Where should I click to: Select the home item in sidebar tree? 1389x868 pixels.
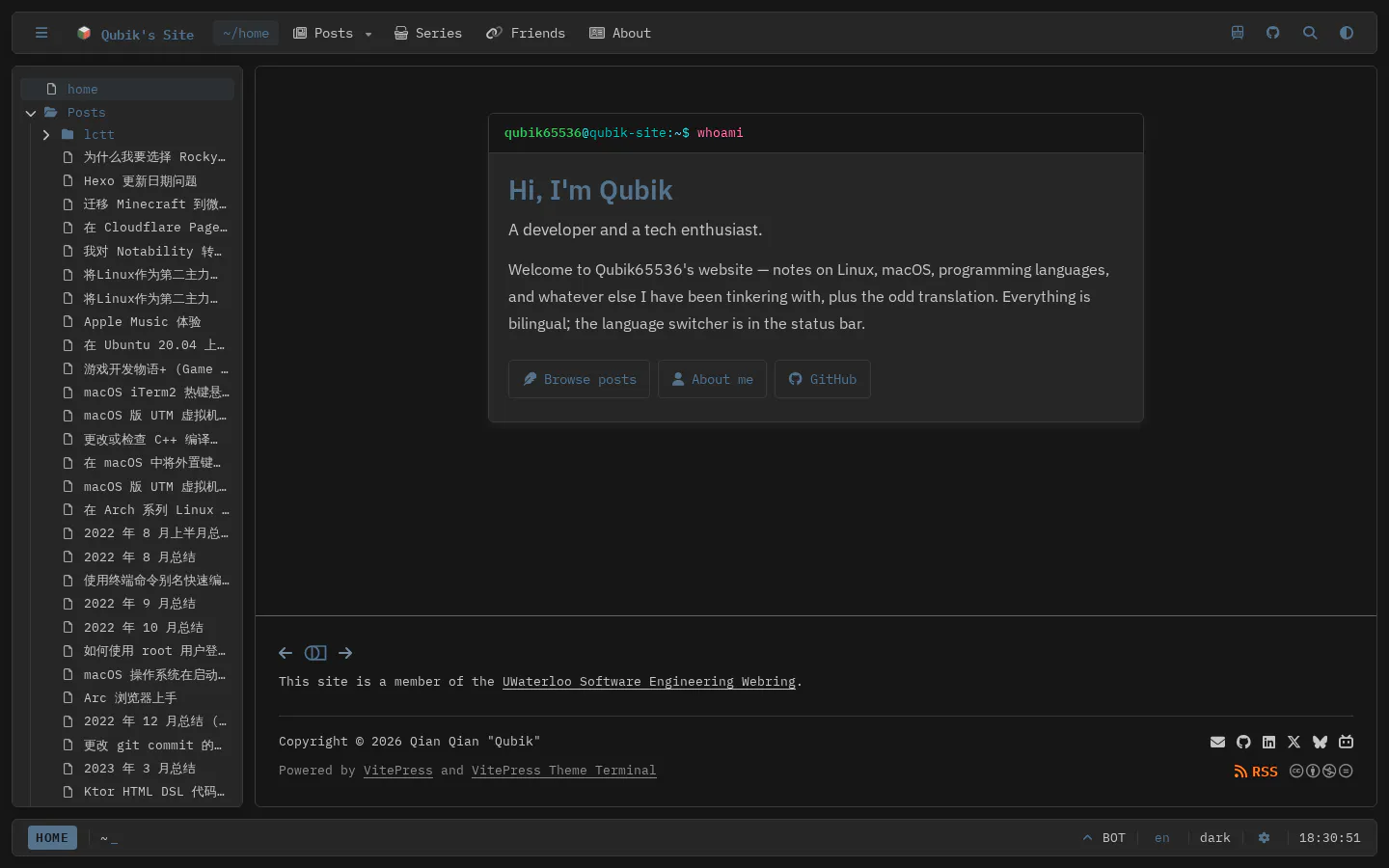click(127, 89)
